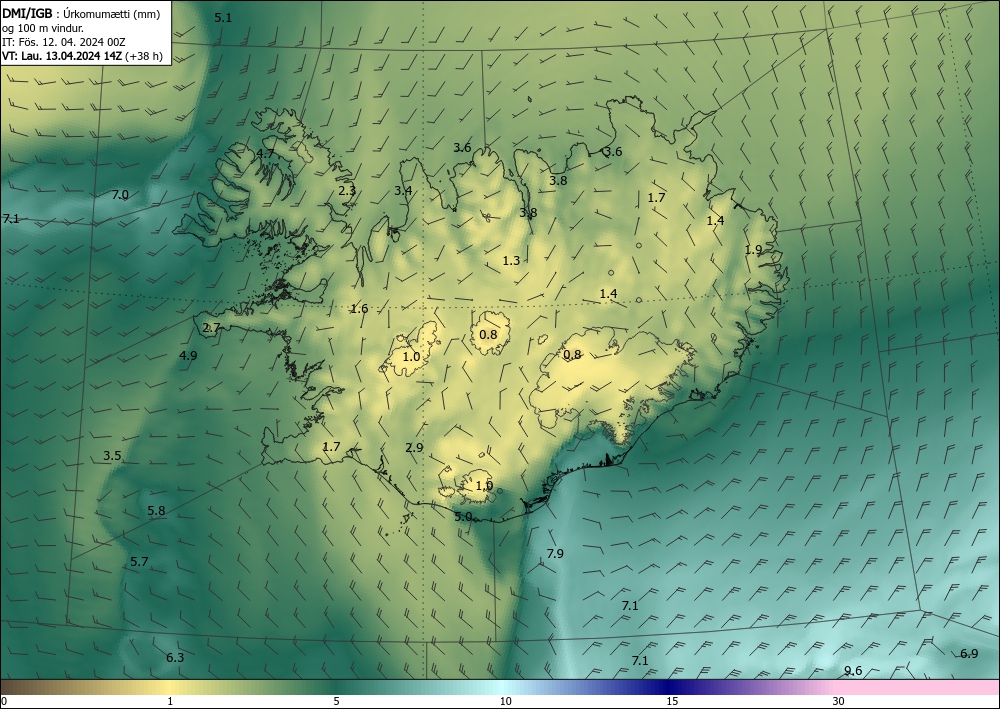
Task: Click the legend tick label 0
Action: click(x=4, y=702)
